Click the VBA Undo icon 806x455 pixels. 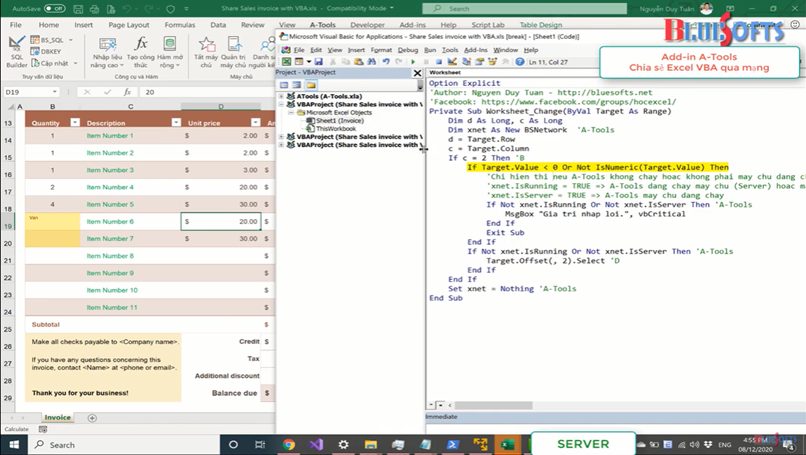[x=386, y=62]
